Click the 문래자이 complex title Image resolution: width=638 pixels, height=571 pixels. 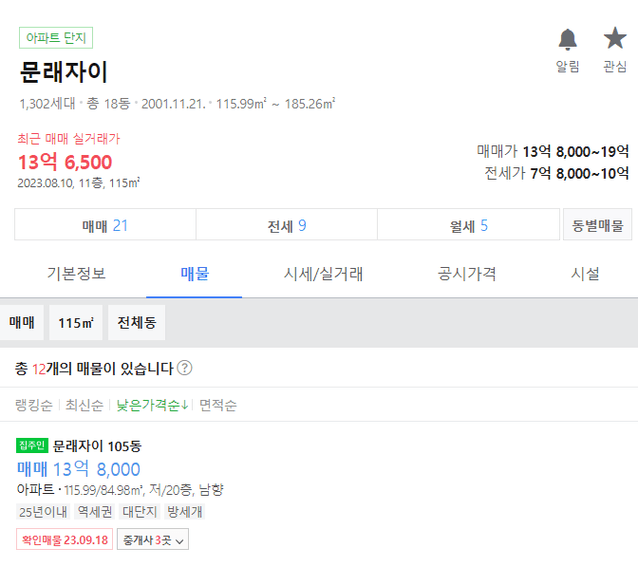coord(63,72)
